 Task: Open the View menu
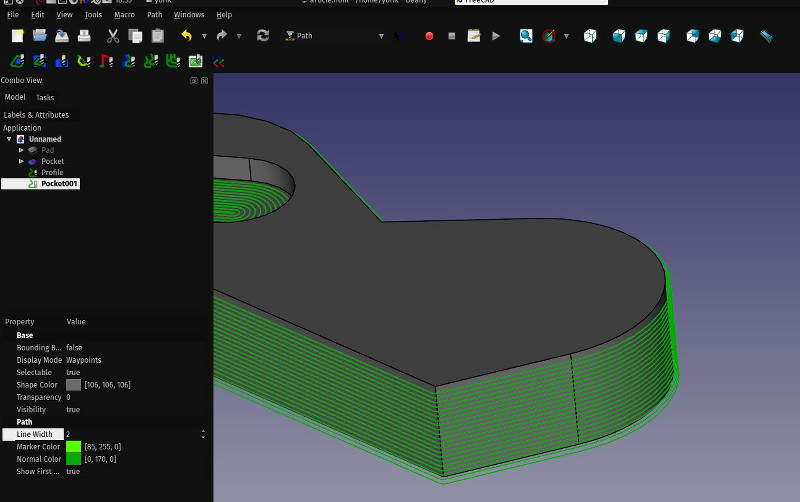coord(64,15)
